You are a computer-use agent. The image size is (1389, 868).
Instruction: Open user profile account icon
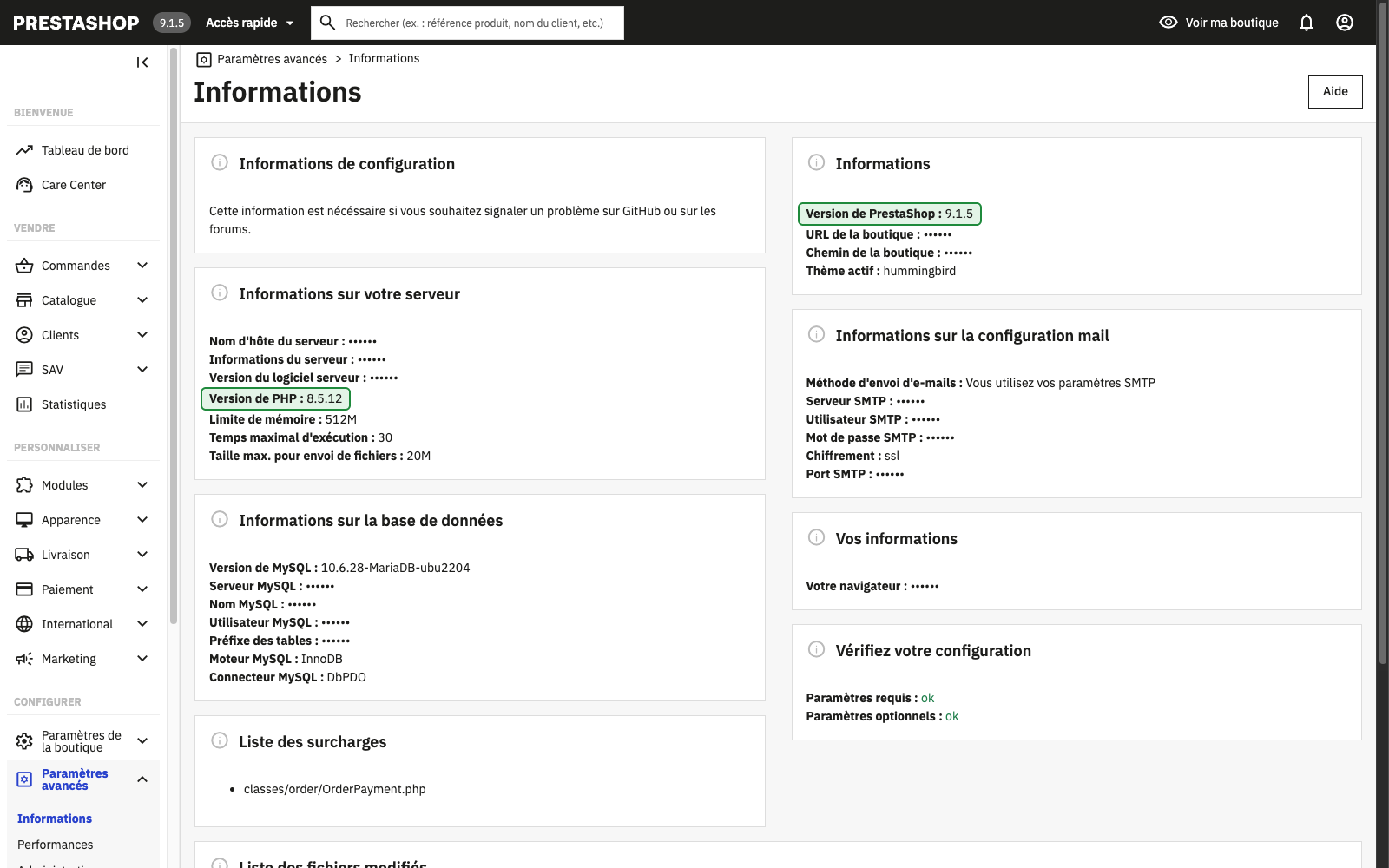pyautogui.click(x=1345, y=23)
